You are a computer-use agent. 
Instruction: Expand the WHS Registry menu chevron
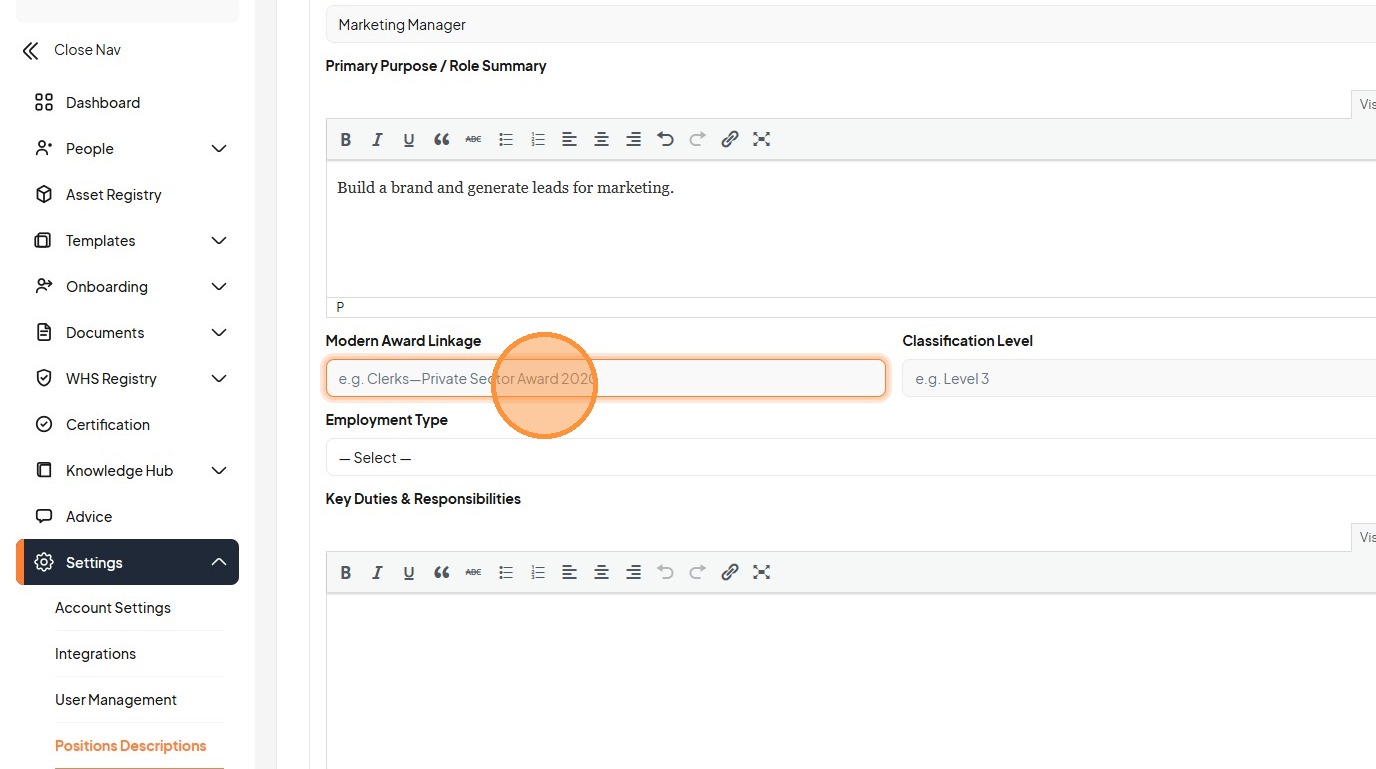[219, 379]
